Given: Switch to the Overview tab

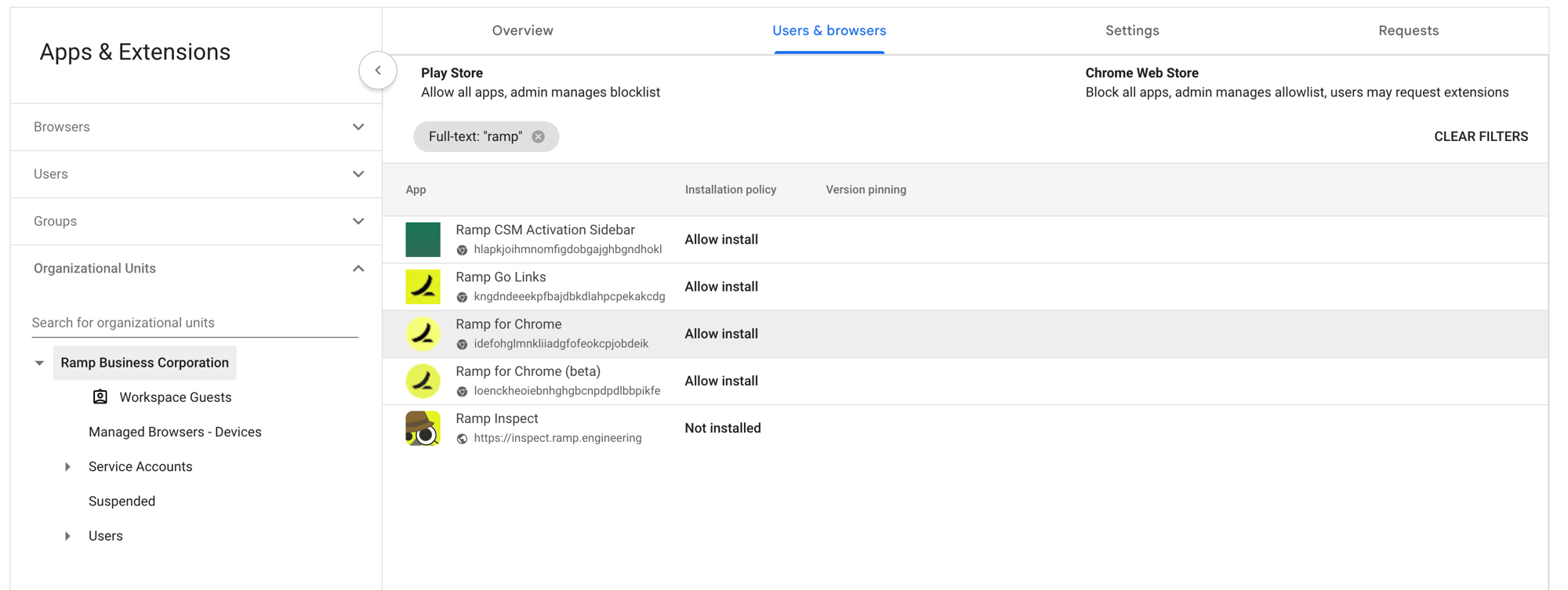Looking at the screenshot, I should click(x=522, y=31).
